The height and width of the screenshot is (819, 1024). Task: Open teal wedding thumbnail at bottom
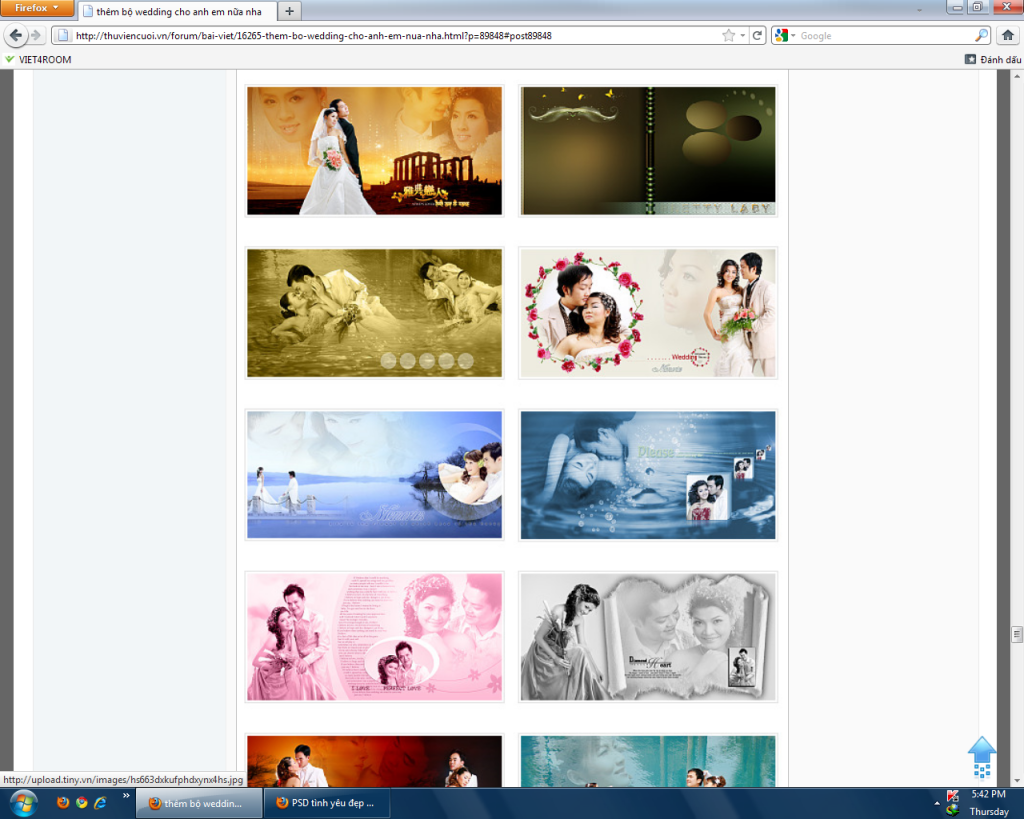pyautogui.click(x=648, y=761)
